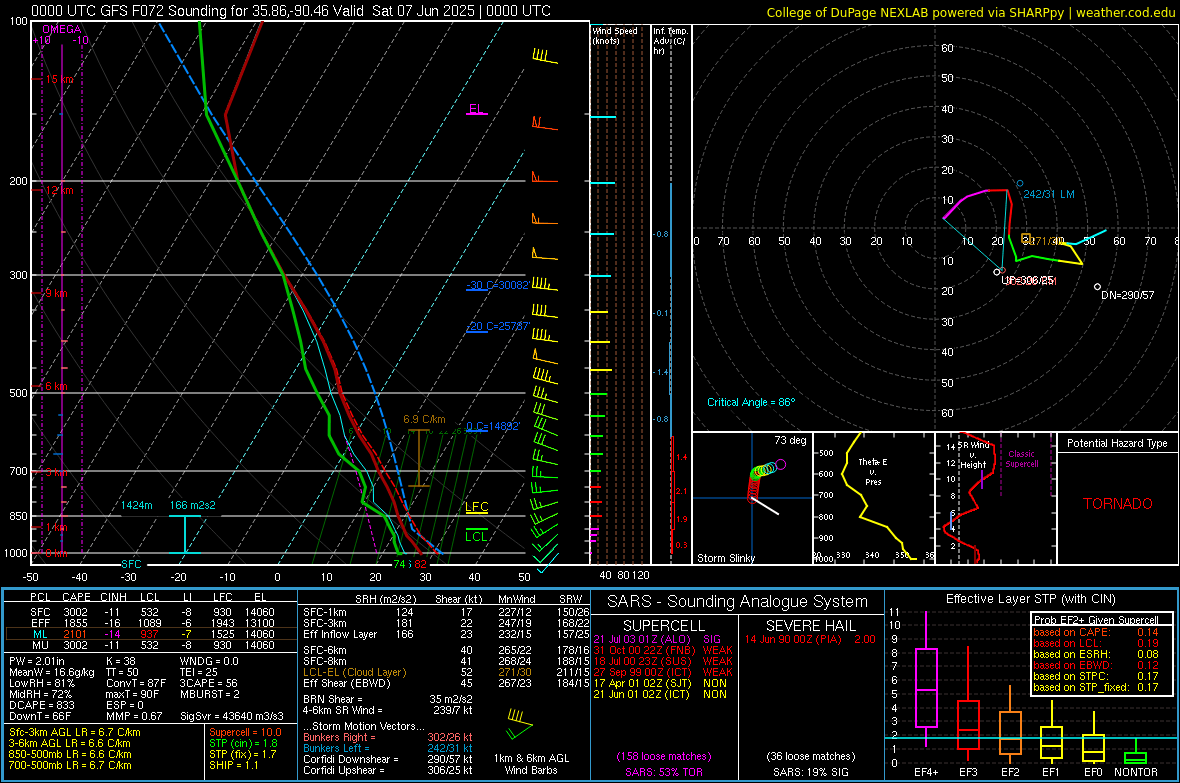
Task: Click the 'DownT = 66F' value
Action: (x=40, y=716)
